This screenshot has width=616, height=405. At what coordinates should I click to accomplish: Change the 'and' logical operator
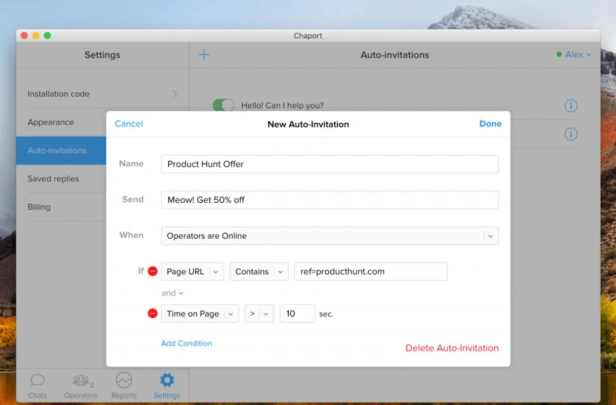[172, 293]
